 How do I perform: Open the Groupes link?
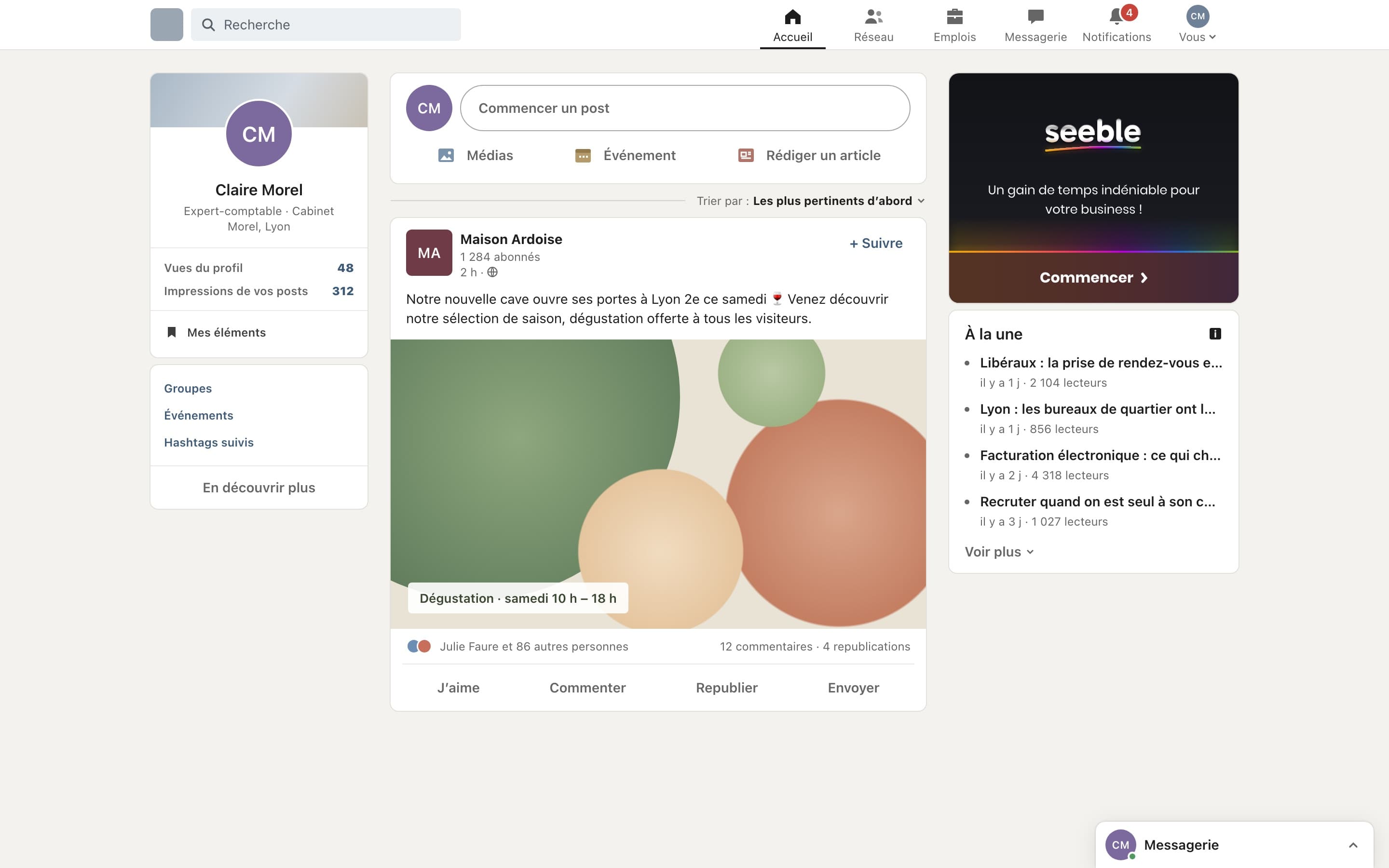[188, 389]
